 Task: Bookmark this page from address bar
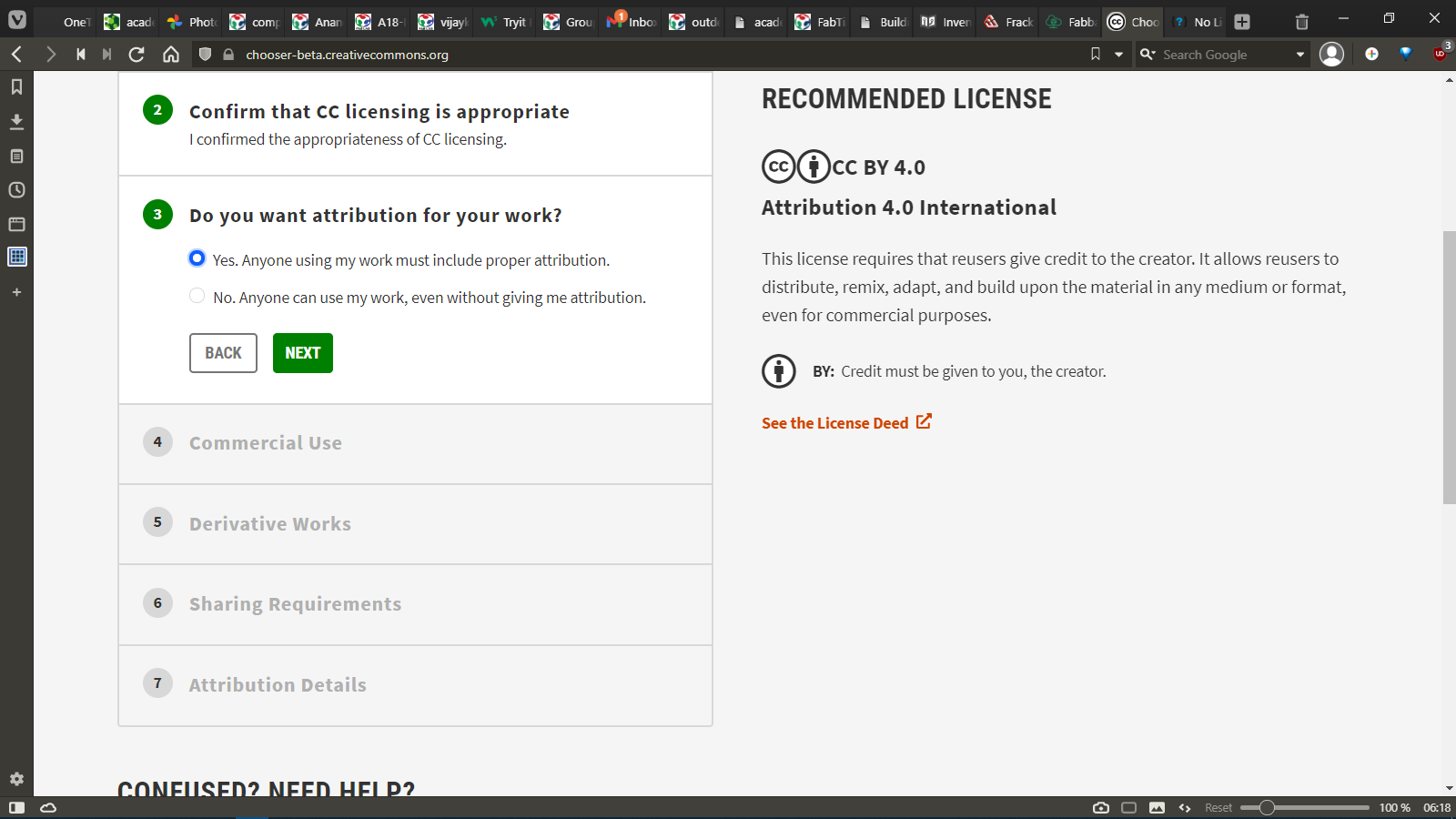pos(1096,55)
